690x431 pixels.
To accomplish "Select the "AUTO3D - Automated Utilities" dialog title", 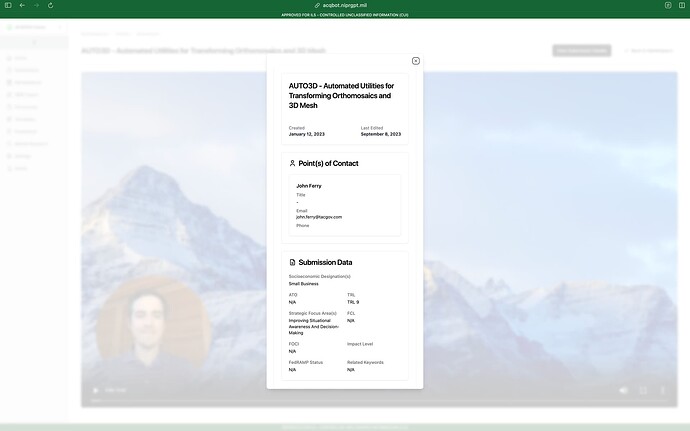I will coord(341,96).
